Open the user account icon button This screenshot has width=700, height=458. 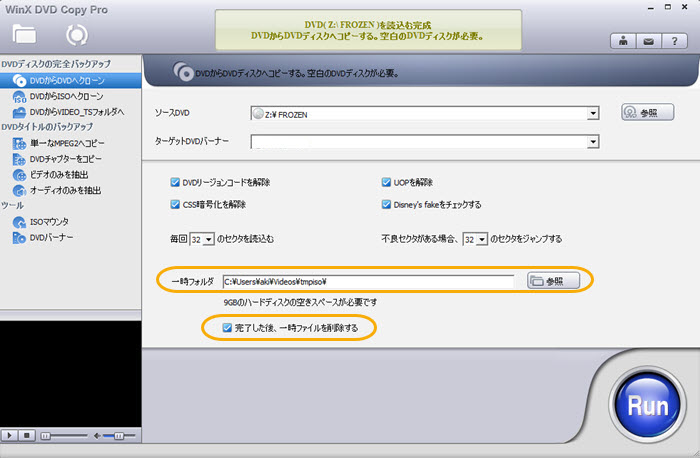tap(623, 42)
